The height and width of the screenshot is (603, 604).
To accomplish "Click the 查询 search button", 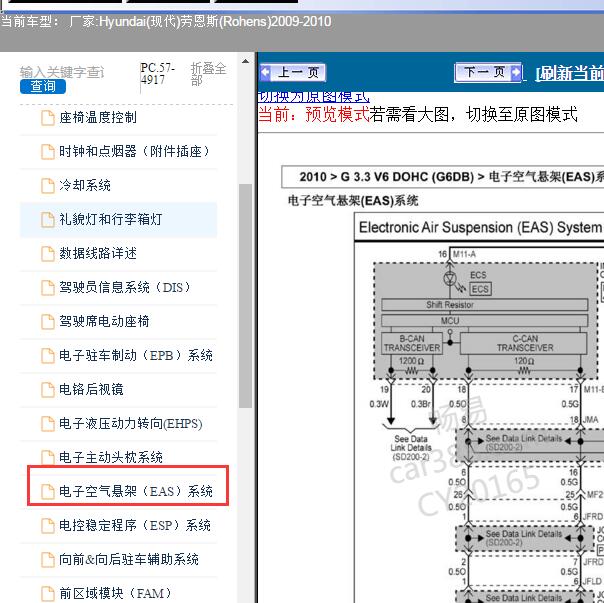I will tap(42, 86).
